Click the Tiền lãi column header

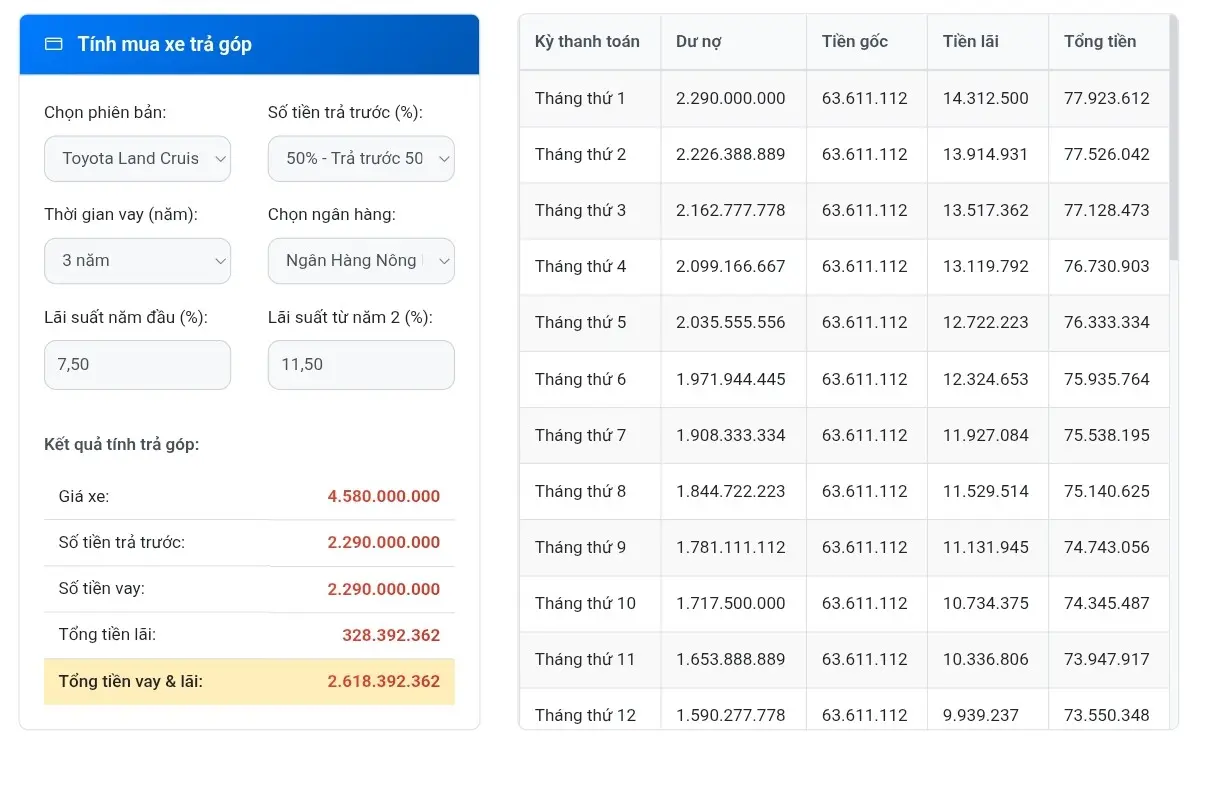tap(970, 42)
